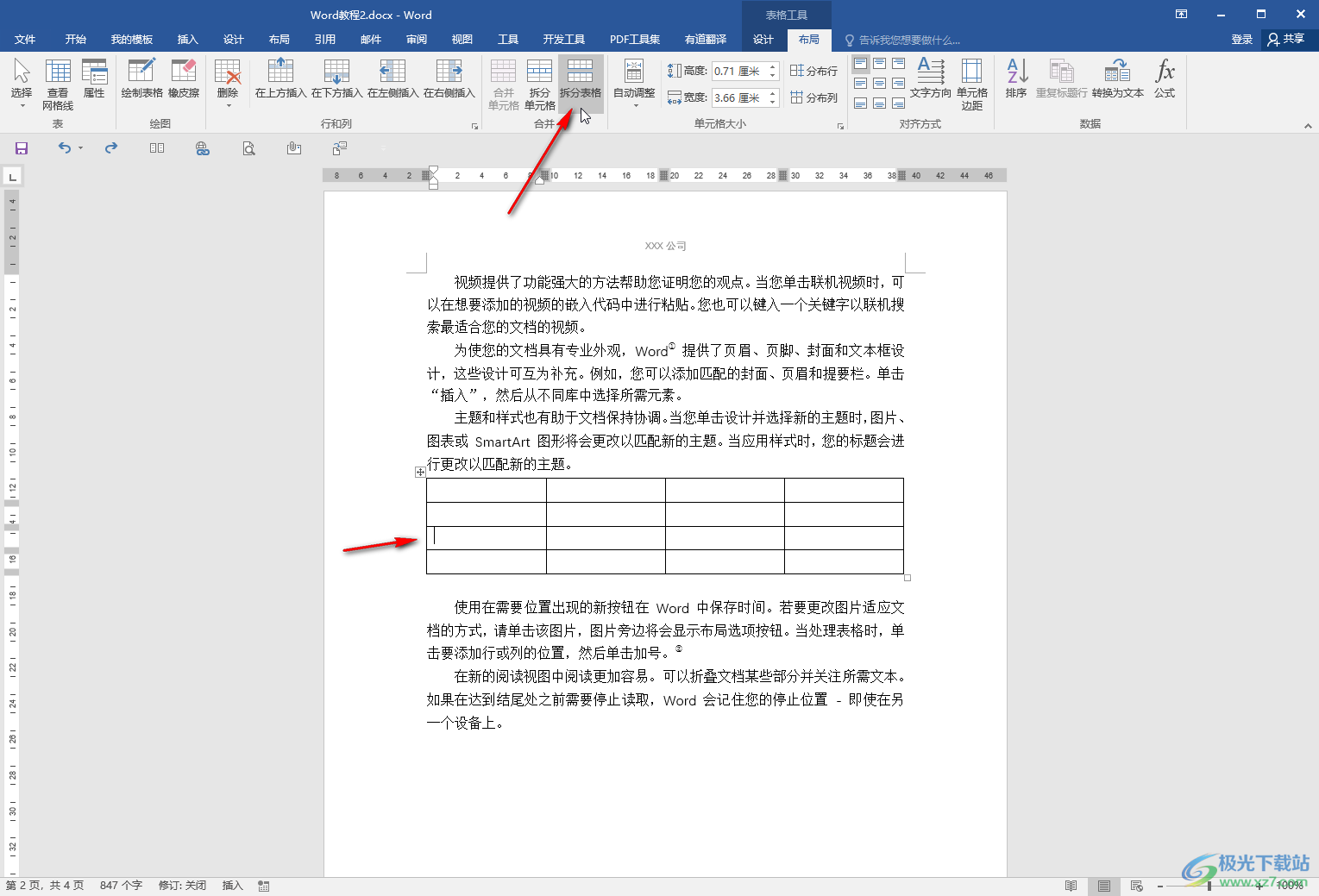
Task: Select Align Bottom Center alignment
Action: point(879,103)
